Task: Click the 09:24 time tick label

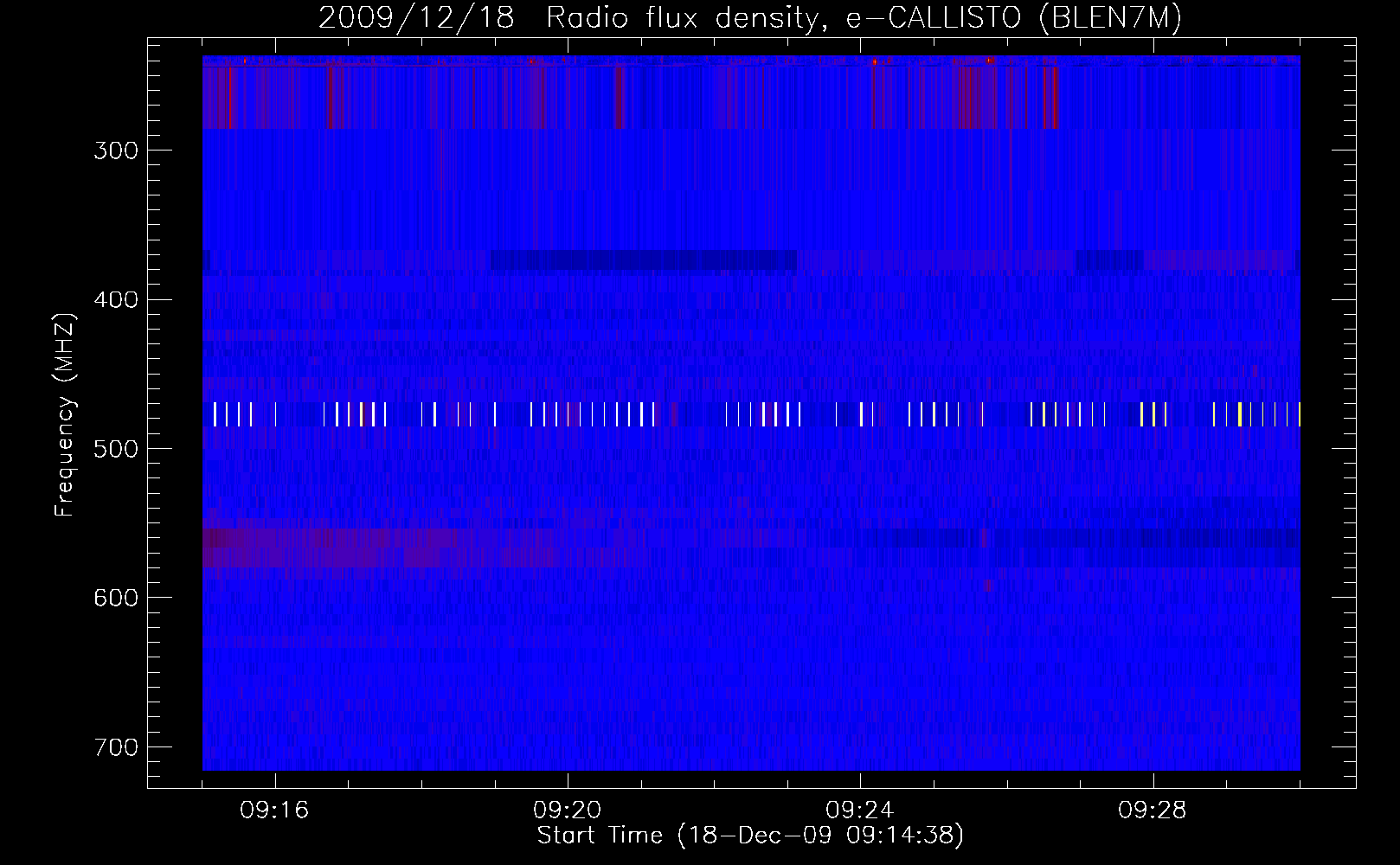Action: click(x=860, y=811)
